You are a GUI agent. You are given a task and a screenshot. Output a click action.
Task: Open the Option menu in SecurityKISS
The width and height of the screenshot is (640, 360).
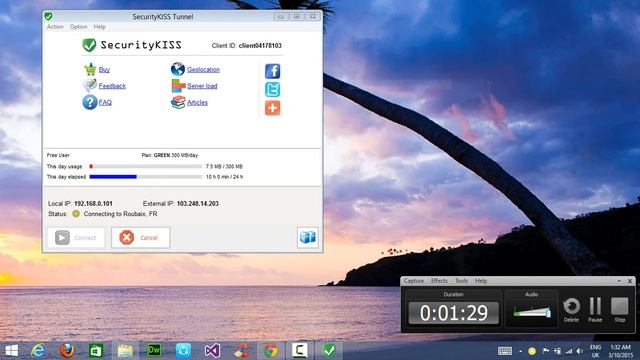pyautogui.click(x=78, y=27)
